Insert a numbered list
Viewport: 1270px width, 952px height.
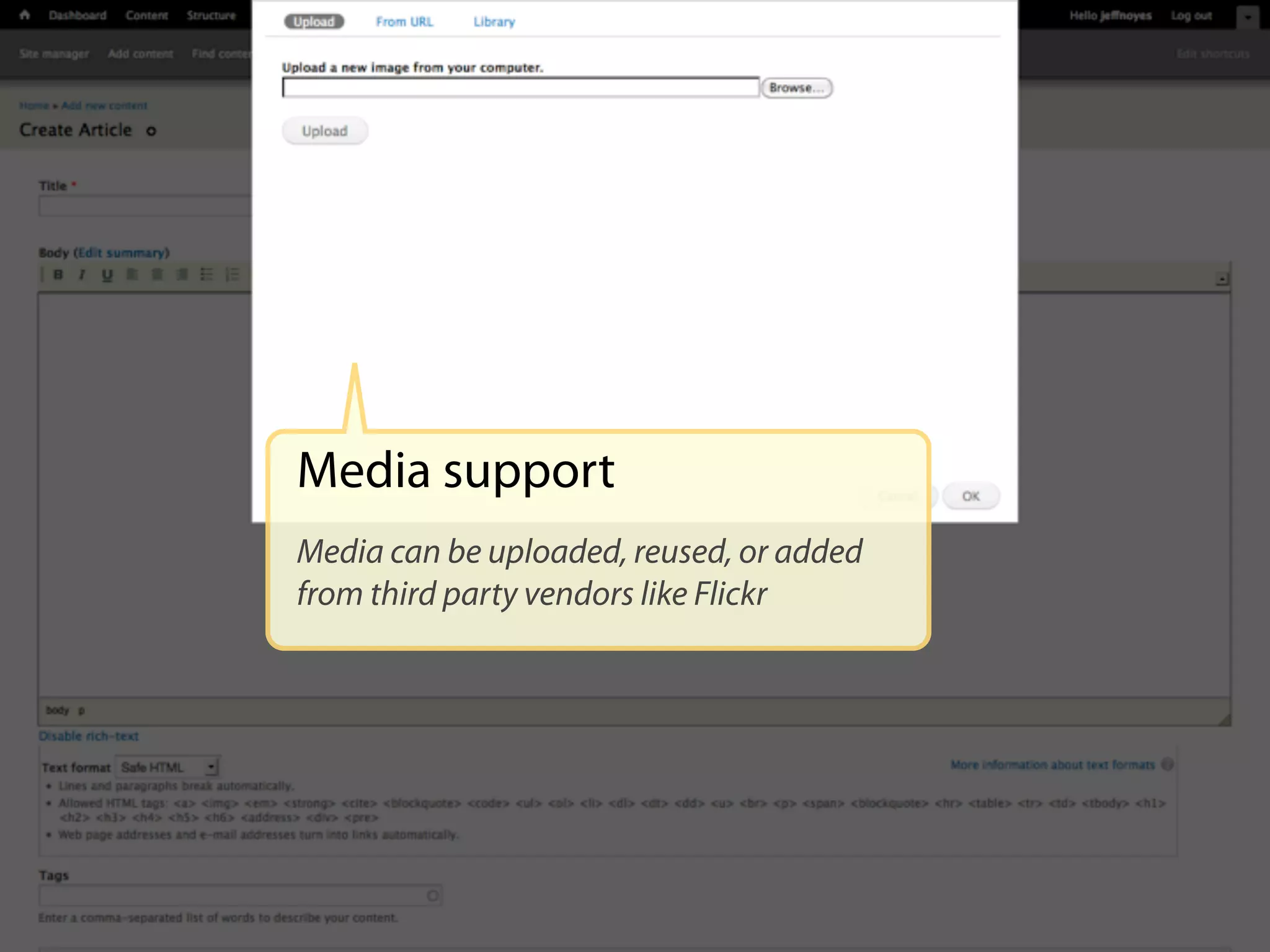click(232, 275)
